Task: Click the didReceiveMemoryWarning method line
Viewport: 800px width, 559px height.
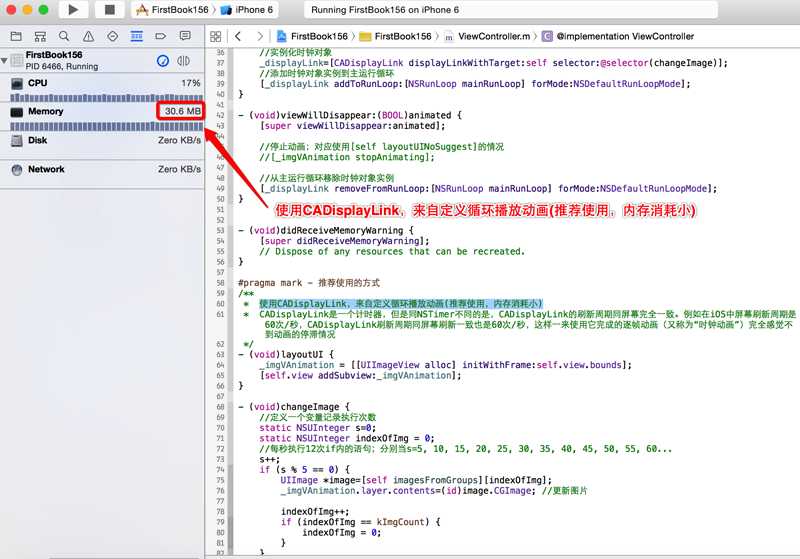Action: pos(326,231)
